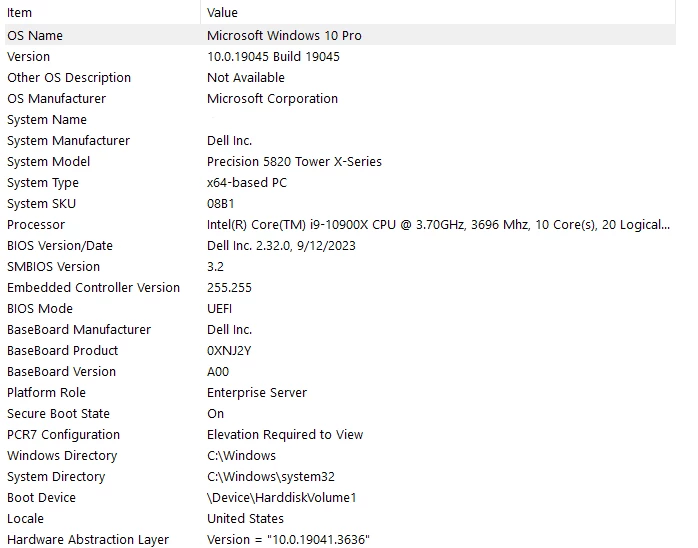Click Dell Inc. 2.32.0, 9/12/2023 value
Screen dimensions: 698x548
click(281, 245)
